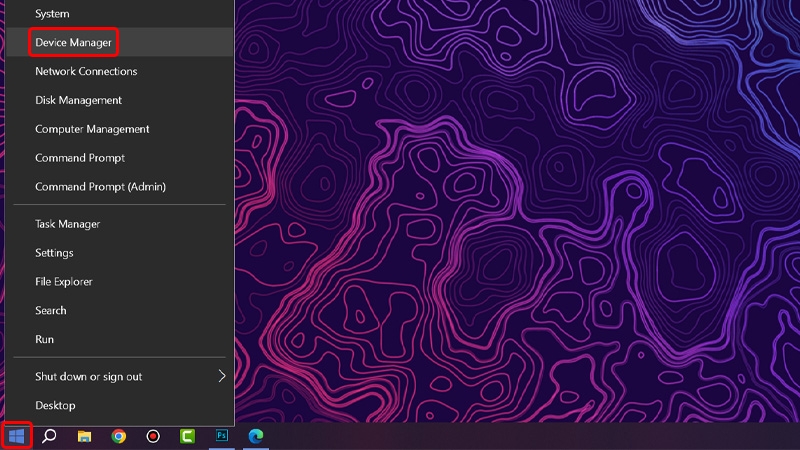Choose Desktop at the menu bottom
800x450 pixels.
(120, 405)
